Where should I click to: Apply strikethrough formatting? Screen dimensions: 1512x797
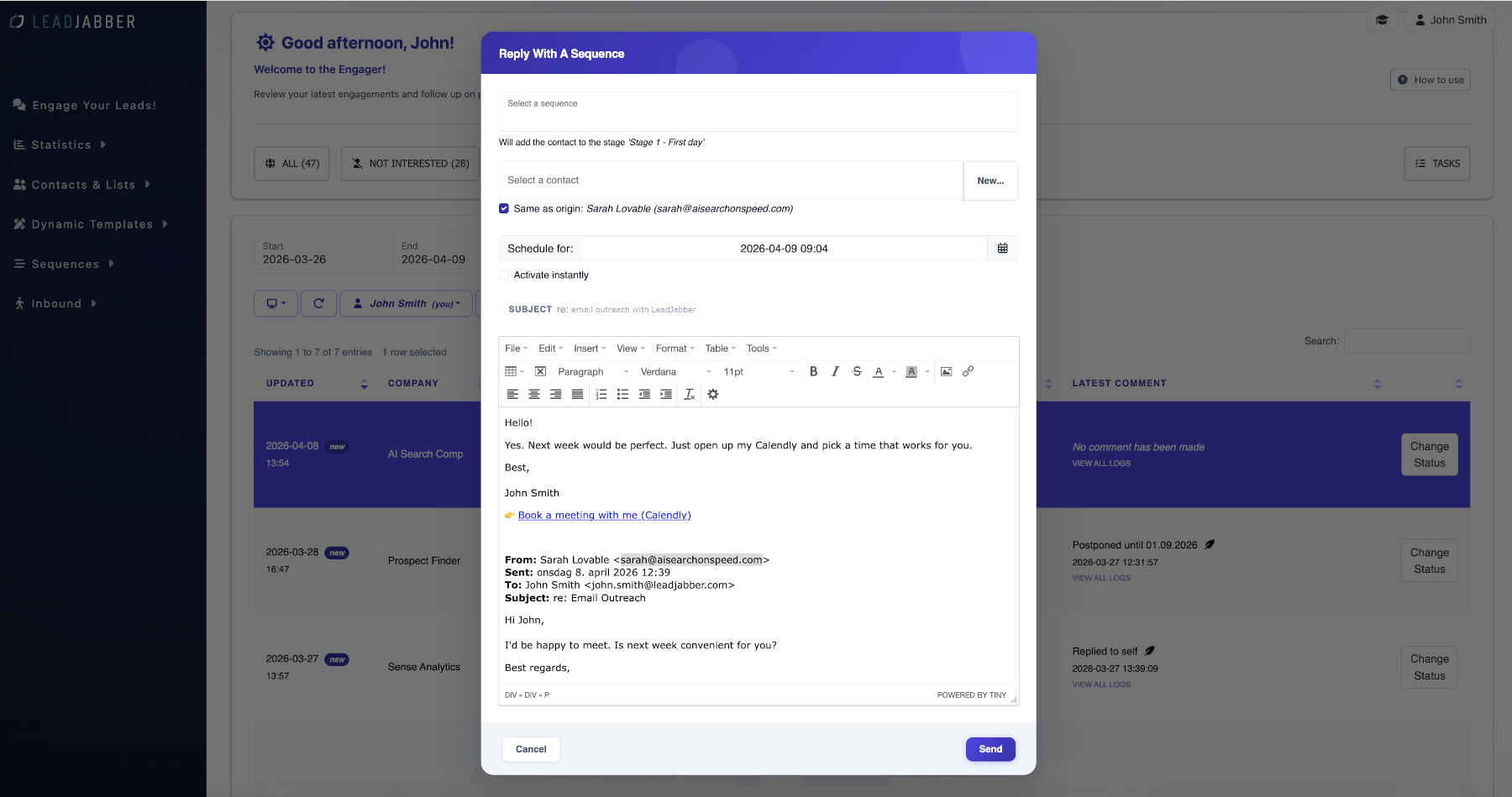click(x=857, y=371)
